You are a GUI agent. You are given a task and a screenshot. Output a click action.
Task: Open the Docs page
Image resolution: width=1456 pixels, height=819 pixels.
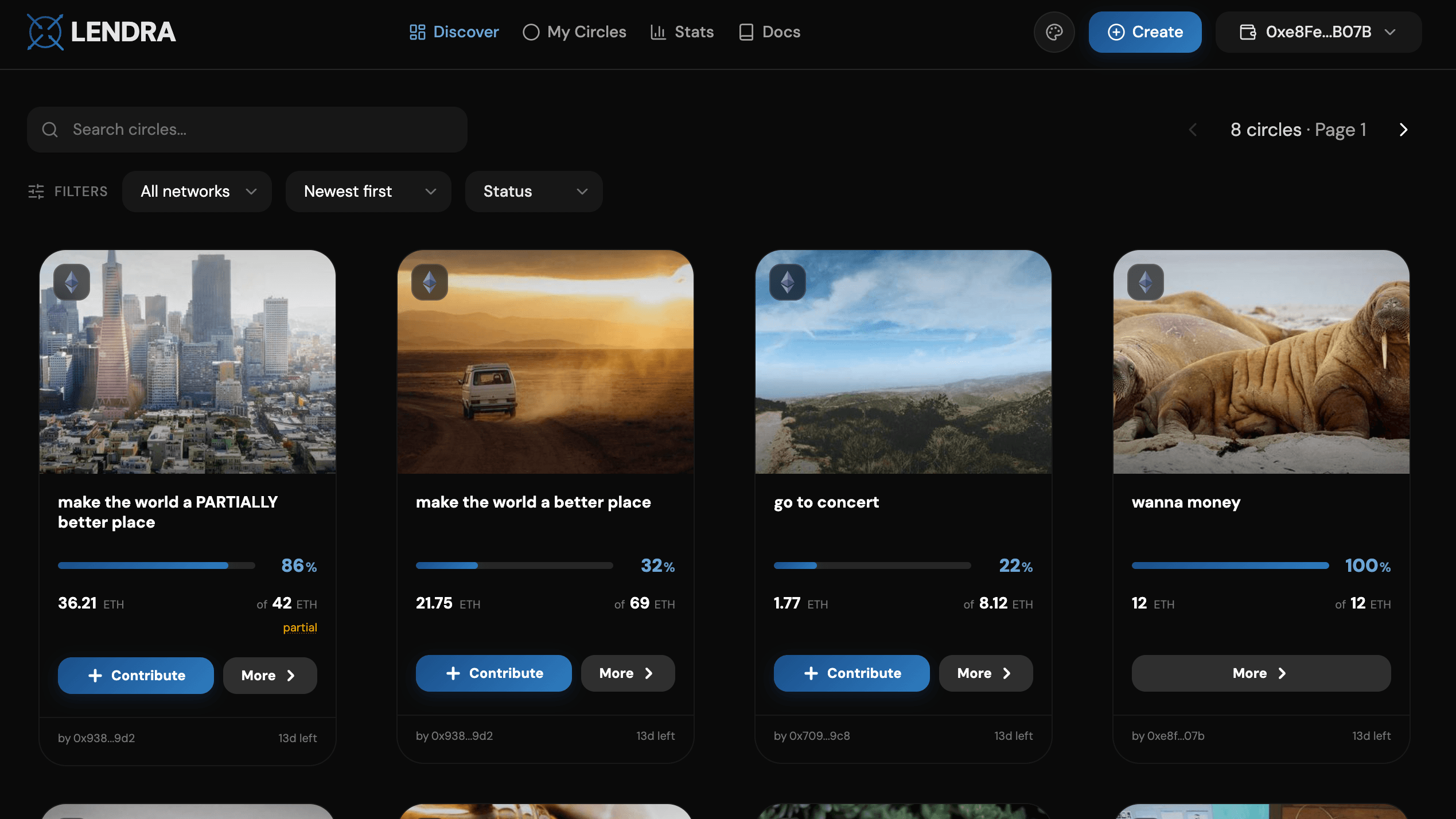[x=769, y=32]
